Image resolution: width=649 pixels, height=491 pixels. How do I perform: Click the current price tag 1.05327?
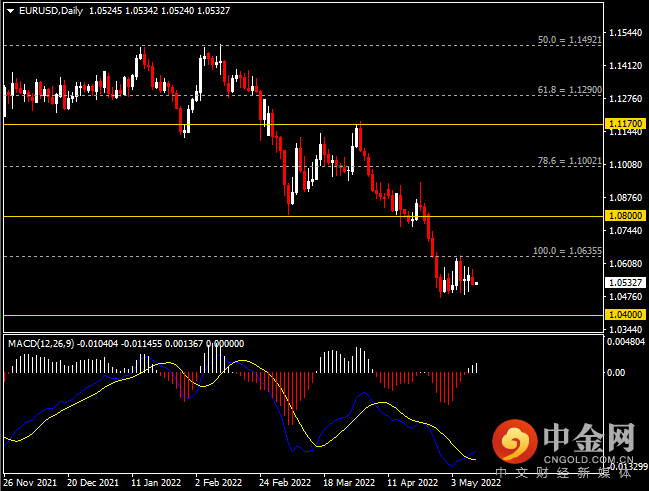point(625,282)
